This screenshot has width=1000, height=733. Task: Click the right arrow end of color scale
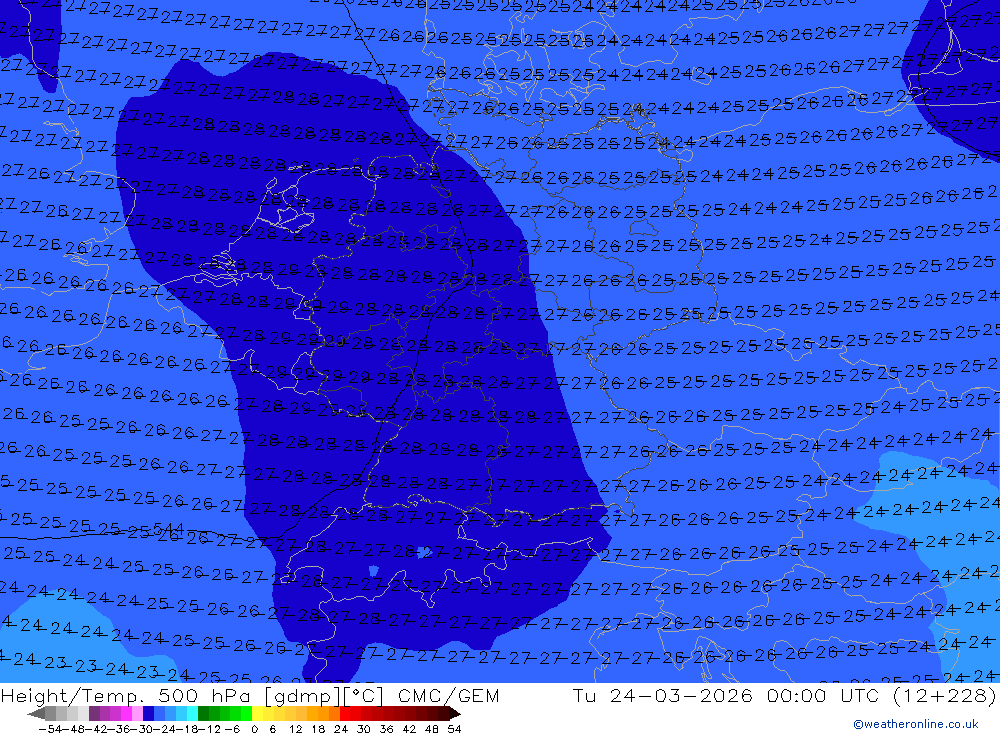(x=455, y=714)
